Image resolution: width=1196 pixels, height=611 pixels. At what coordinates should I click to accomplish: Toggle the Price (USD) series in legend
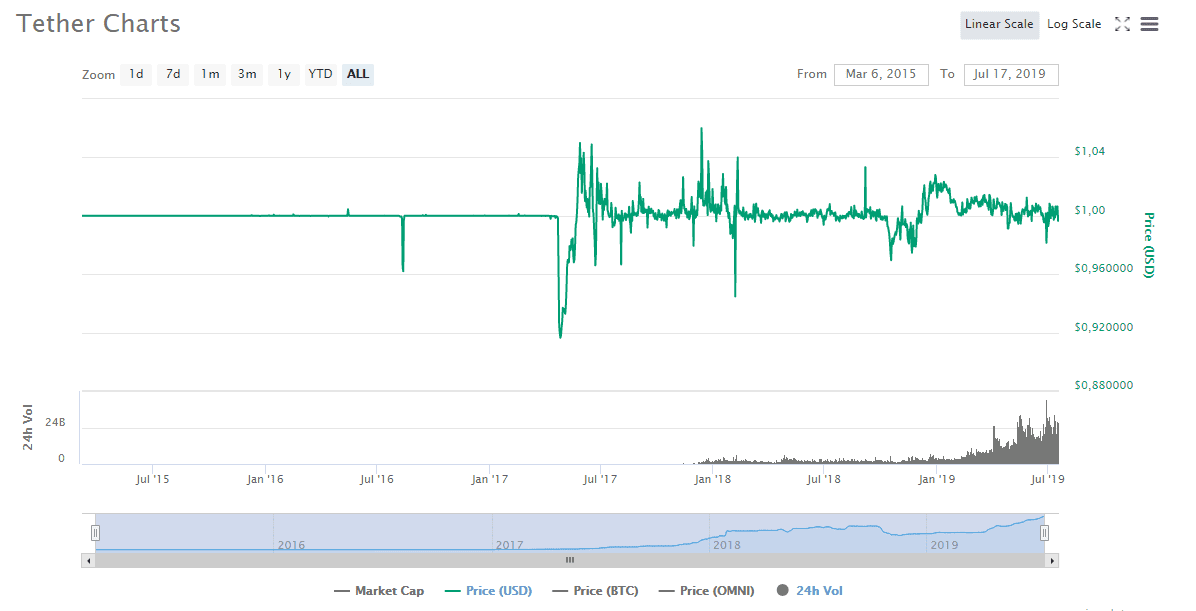coord(488,590)
